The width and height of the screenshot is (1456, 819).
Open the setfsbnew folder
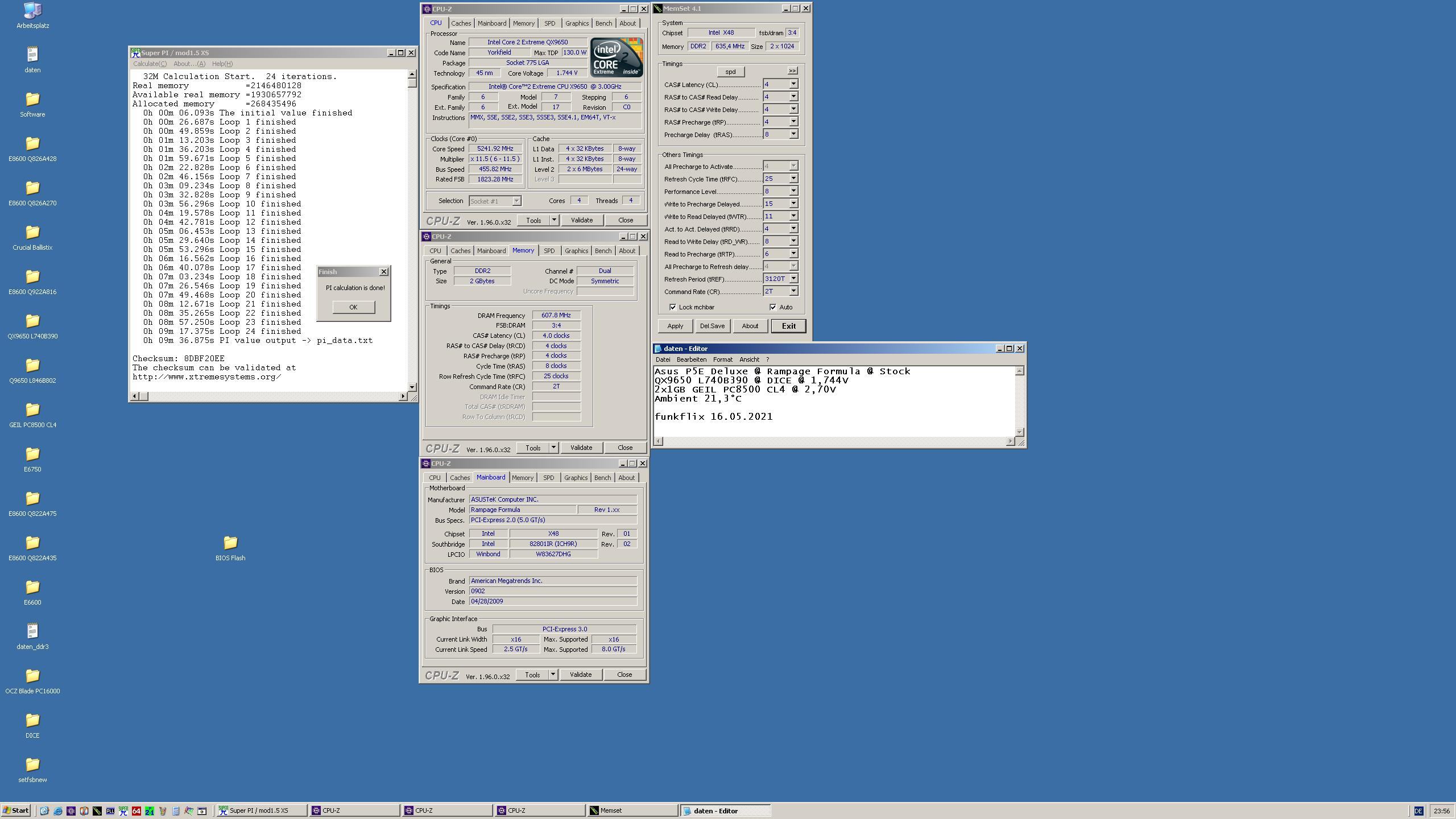point(32,770)
